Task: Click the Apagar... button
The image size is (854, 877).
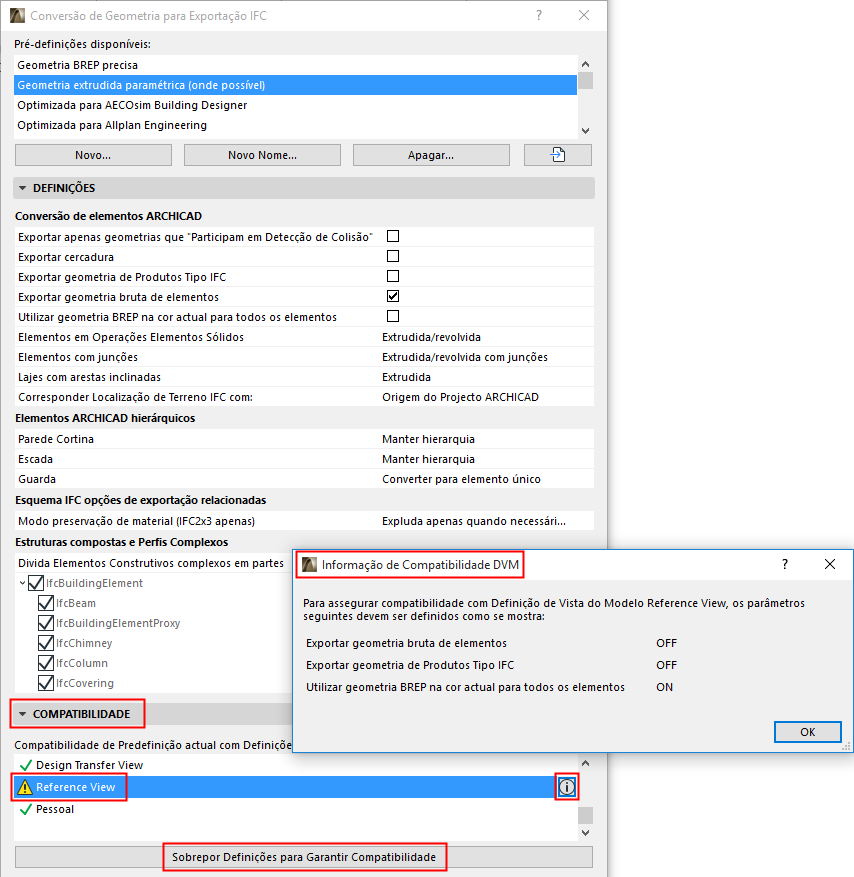Action: pos(431,155)
